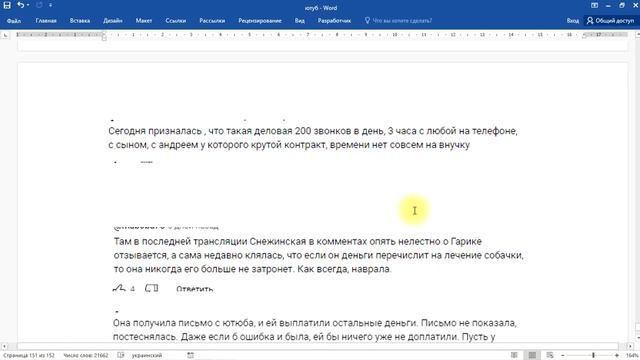Change language via украинский in status bar
The image size is (640, 360).
click(x=147, y=356)
